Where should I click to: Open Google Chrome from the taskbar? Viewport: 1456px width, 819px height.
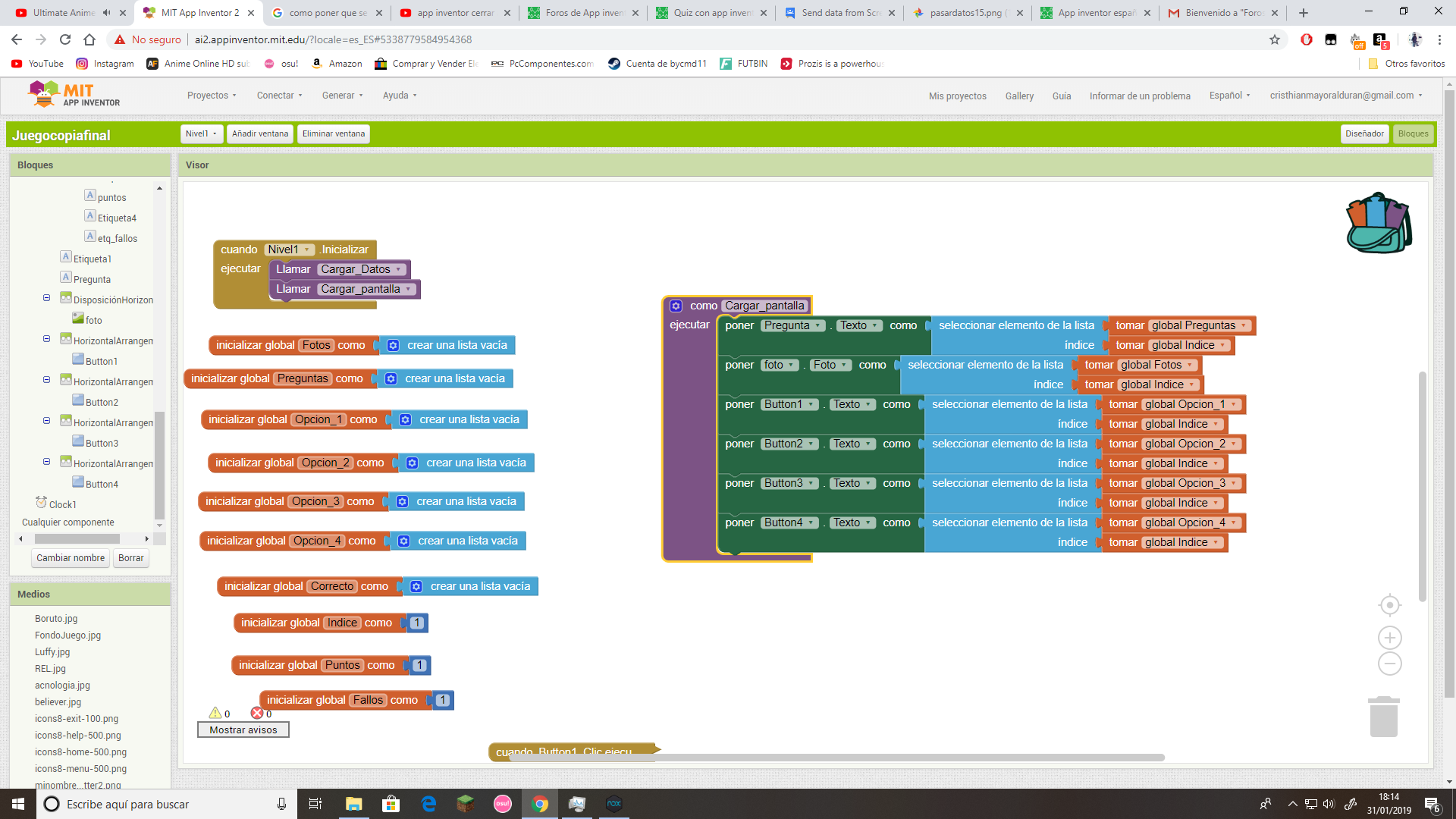pyautogui.click(x=540, y=804)
